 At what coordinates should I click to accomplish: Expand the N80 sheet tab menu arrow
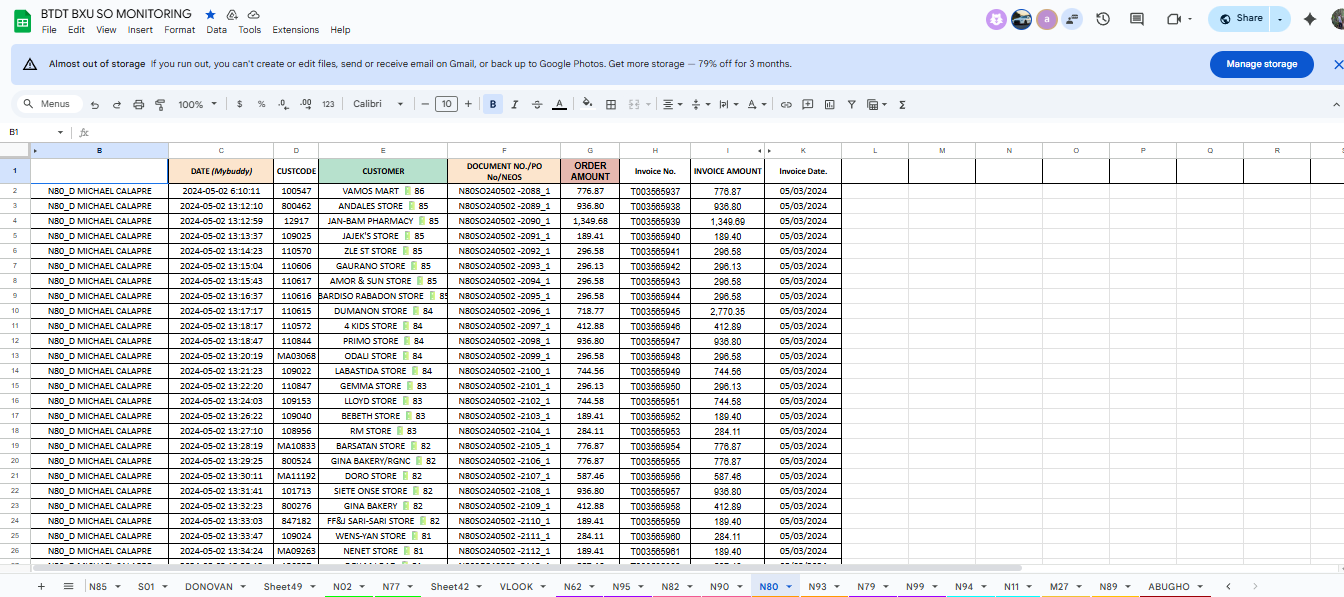(x=789, y=587)
